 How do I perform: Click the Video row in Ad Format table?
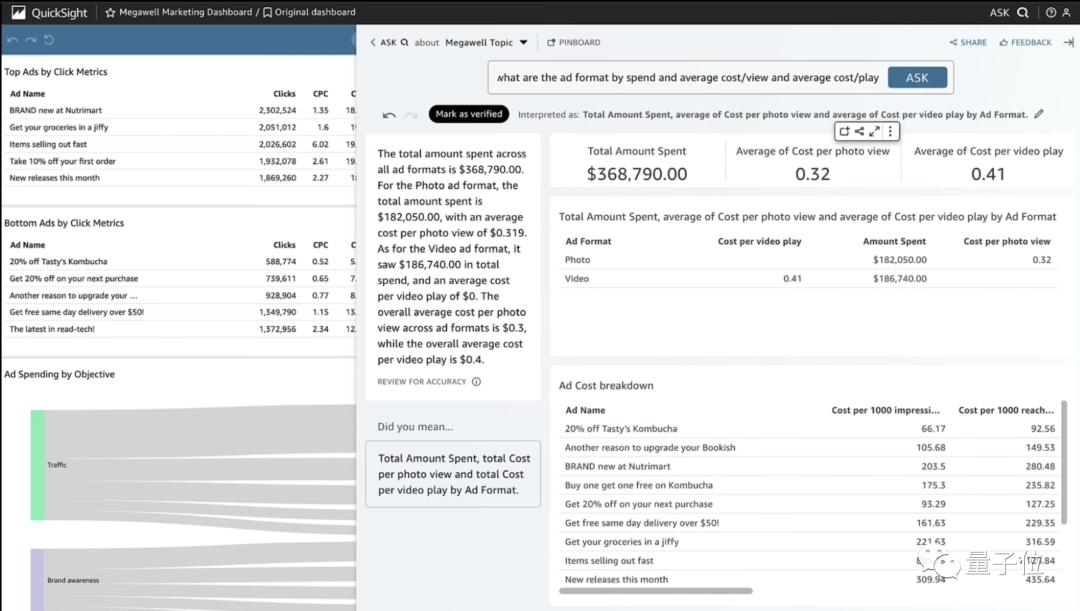pos(808,278)
